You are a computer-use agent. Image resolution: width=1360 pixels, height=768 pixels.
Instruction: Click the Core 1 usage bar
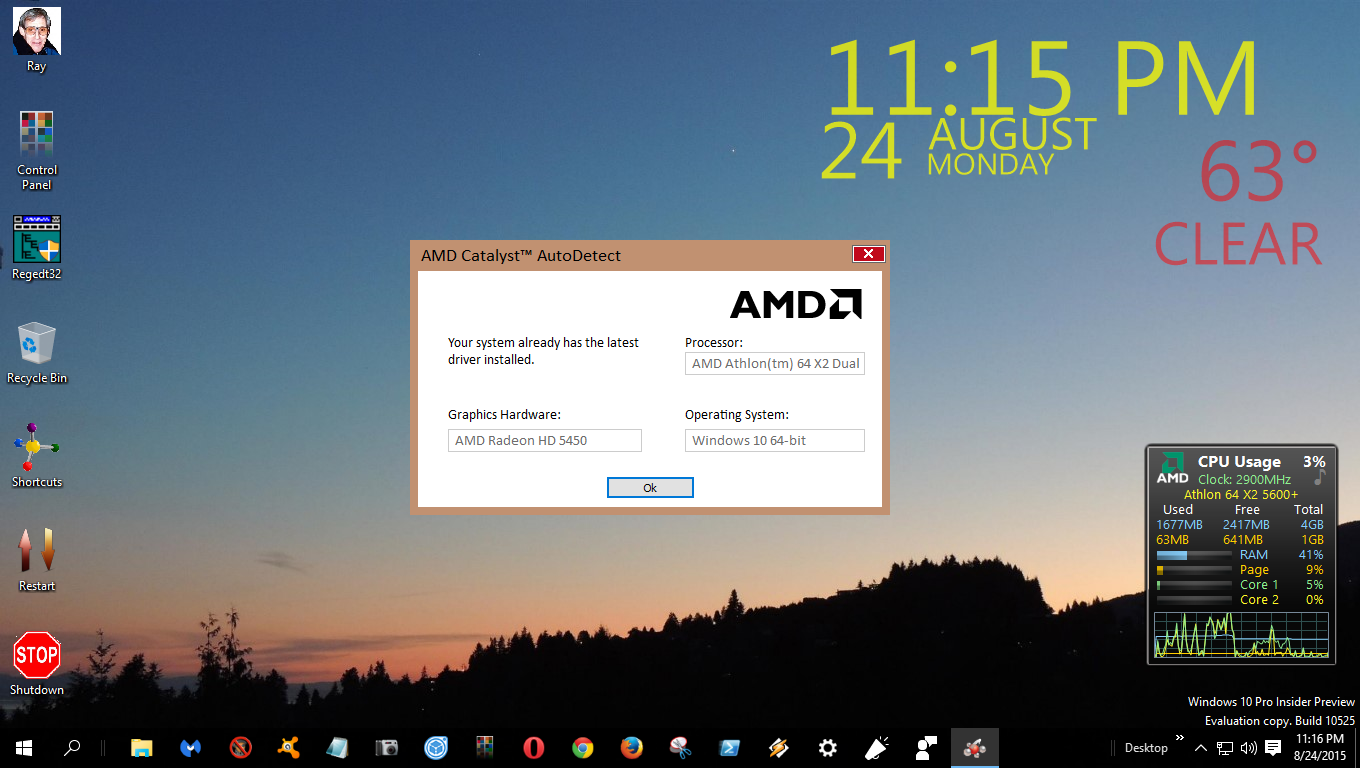[1194, 585]
